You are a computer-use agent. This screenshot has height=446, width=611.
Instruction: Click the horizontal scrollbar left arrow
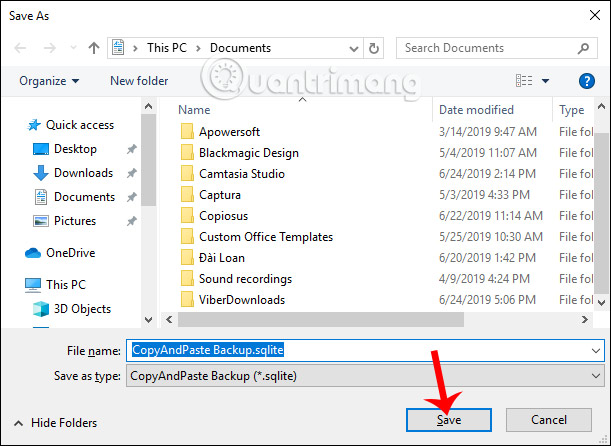coord(169,320)
